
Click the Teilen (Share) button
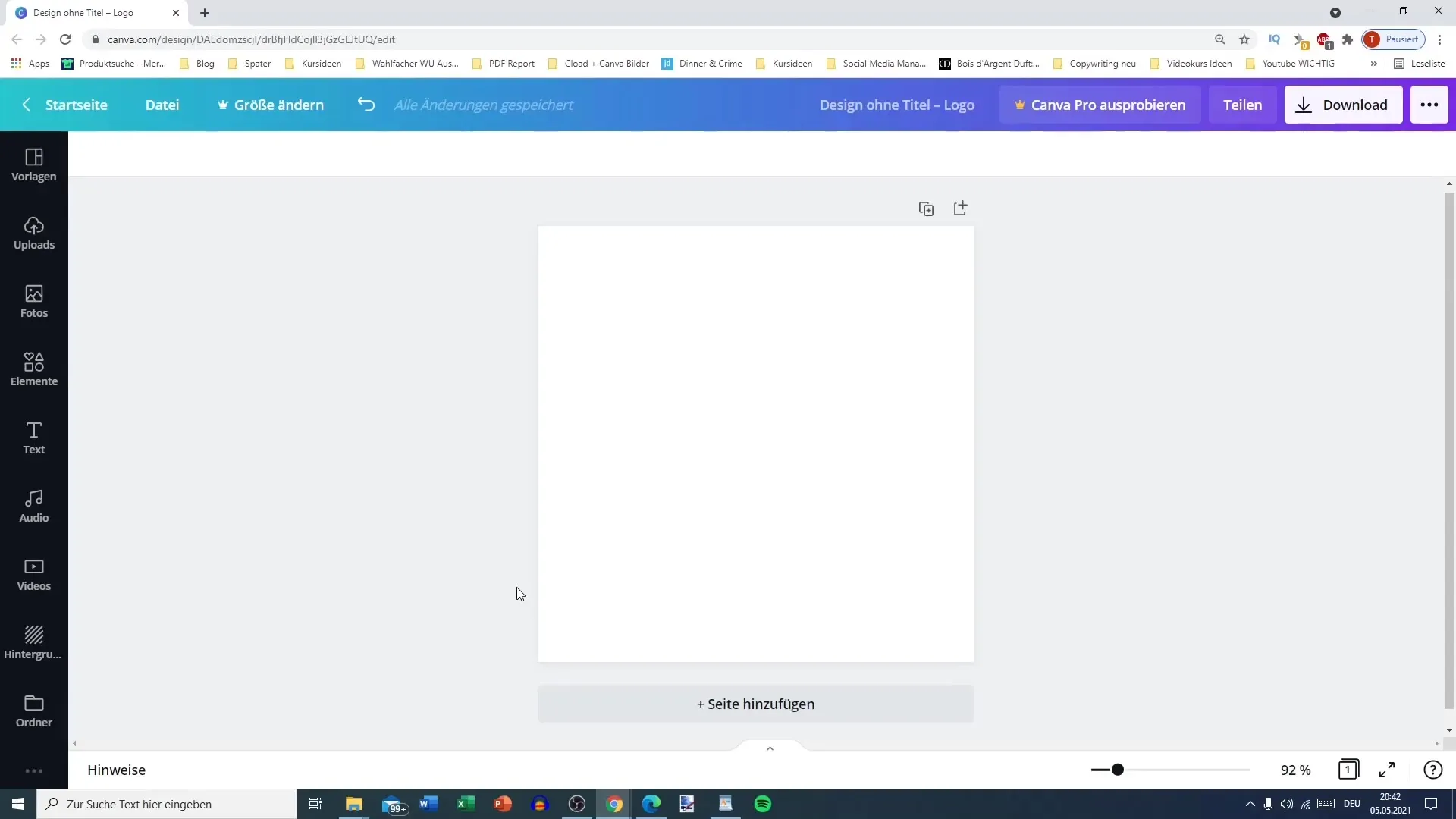(x=1243, y=104)
